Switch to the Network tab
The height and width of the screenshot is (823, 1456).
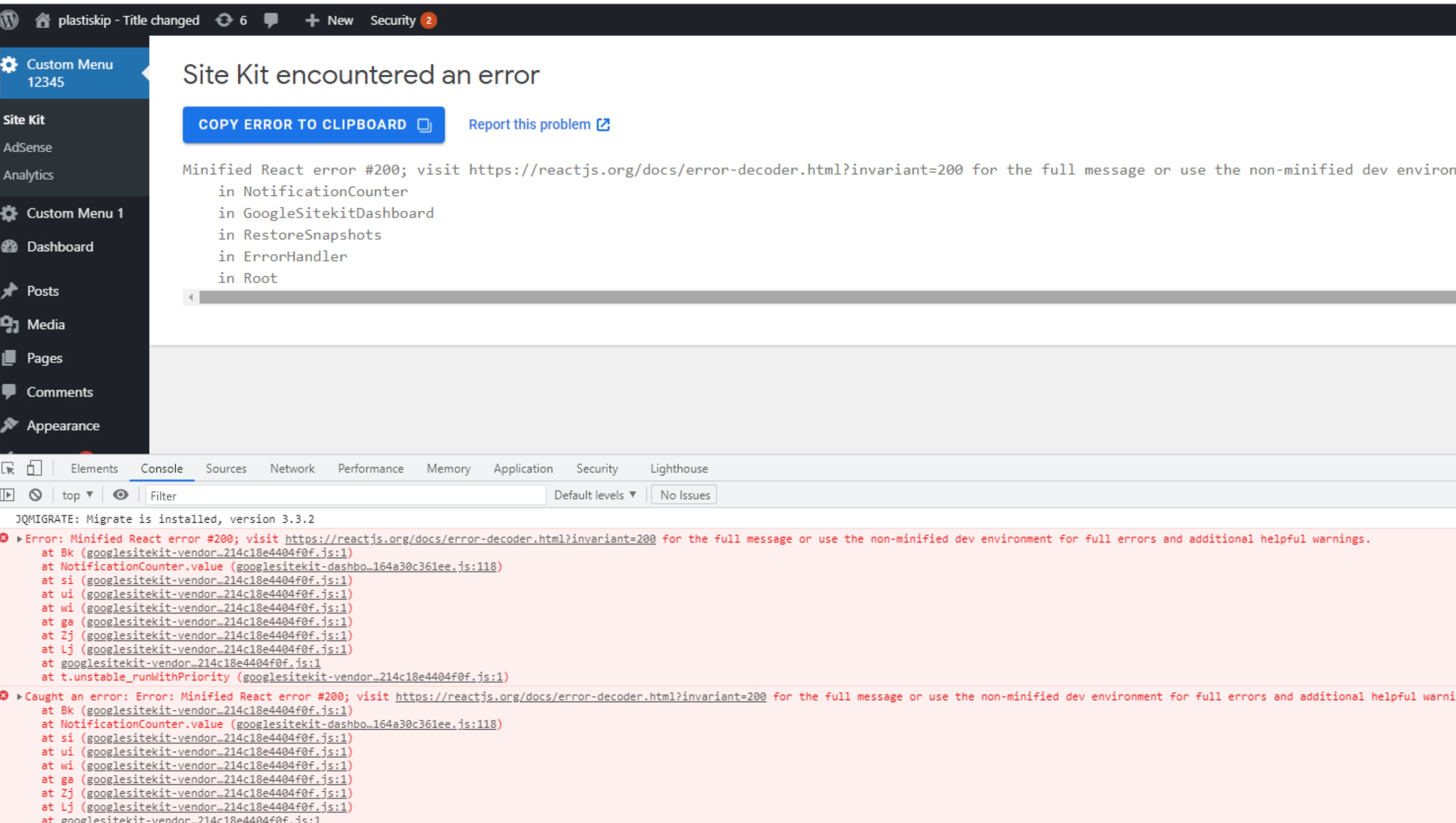click(292, 469)
